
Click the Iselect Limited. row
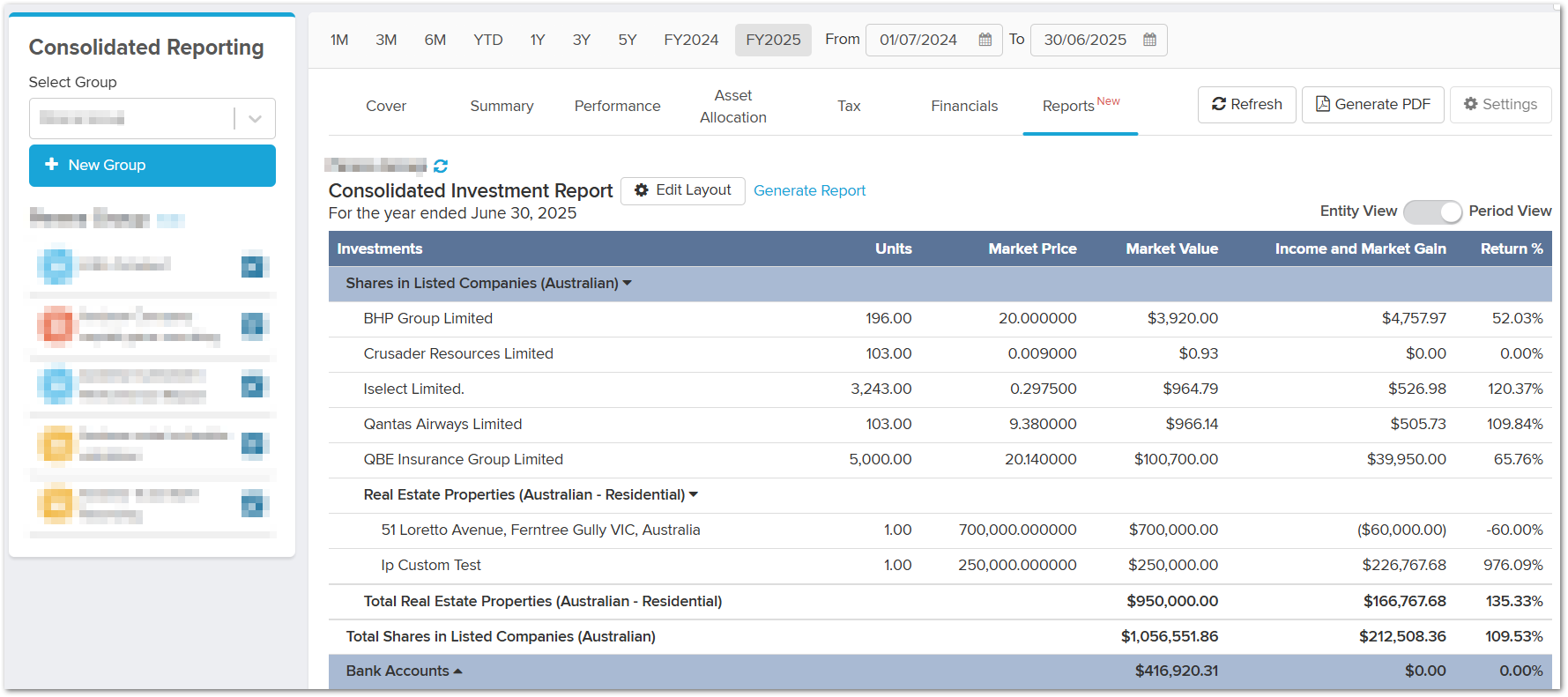pyautogui.click(x=940, y=389)
